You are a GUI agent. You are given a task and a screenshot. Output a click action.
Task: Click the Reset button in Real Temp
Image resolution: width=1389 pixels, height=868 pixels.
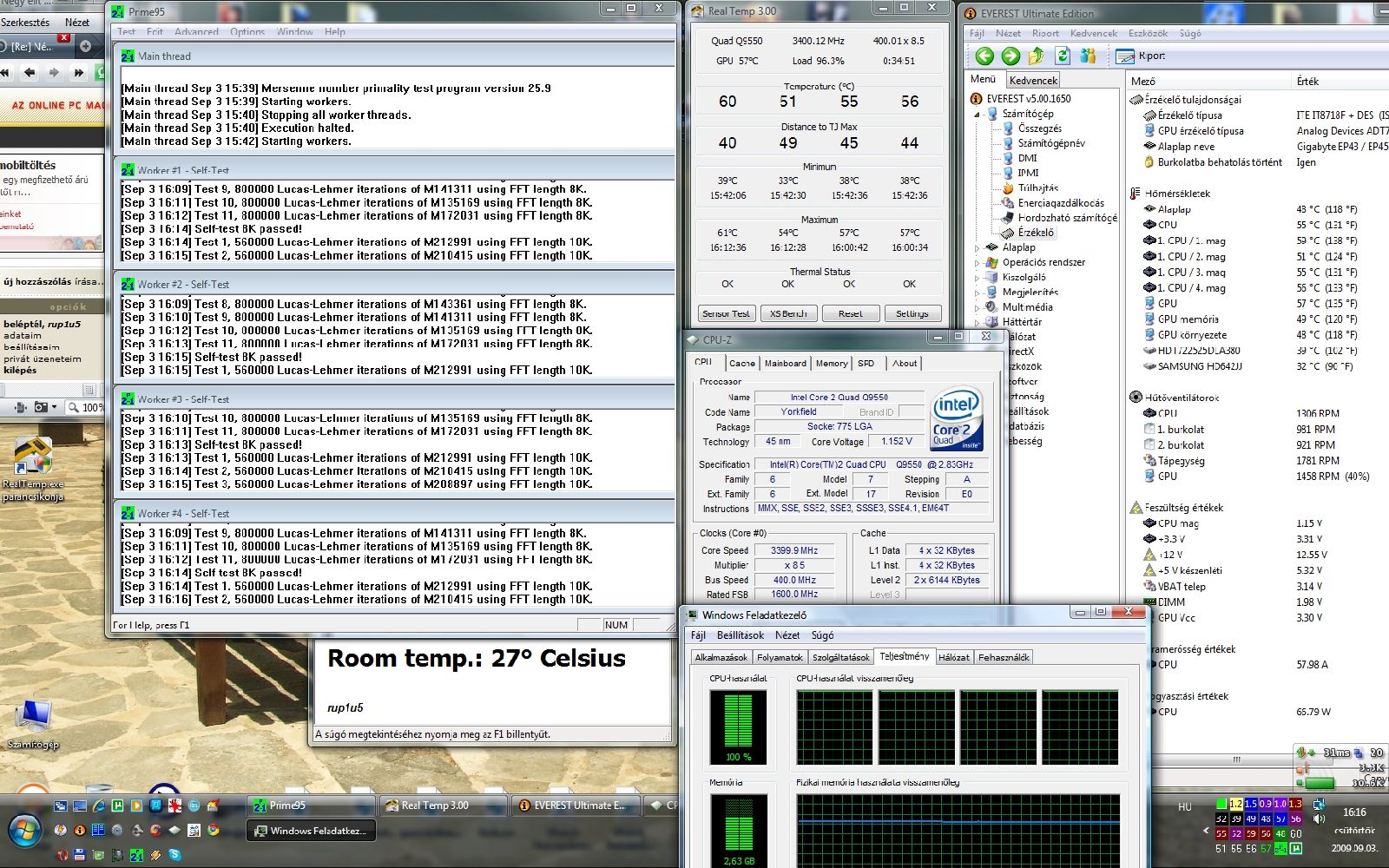pos(851,313)
